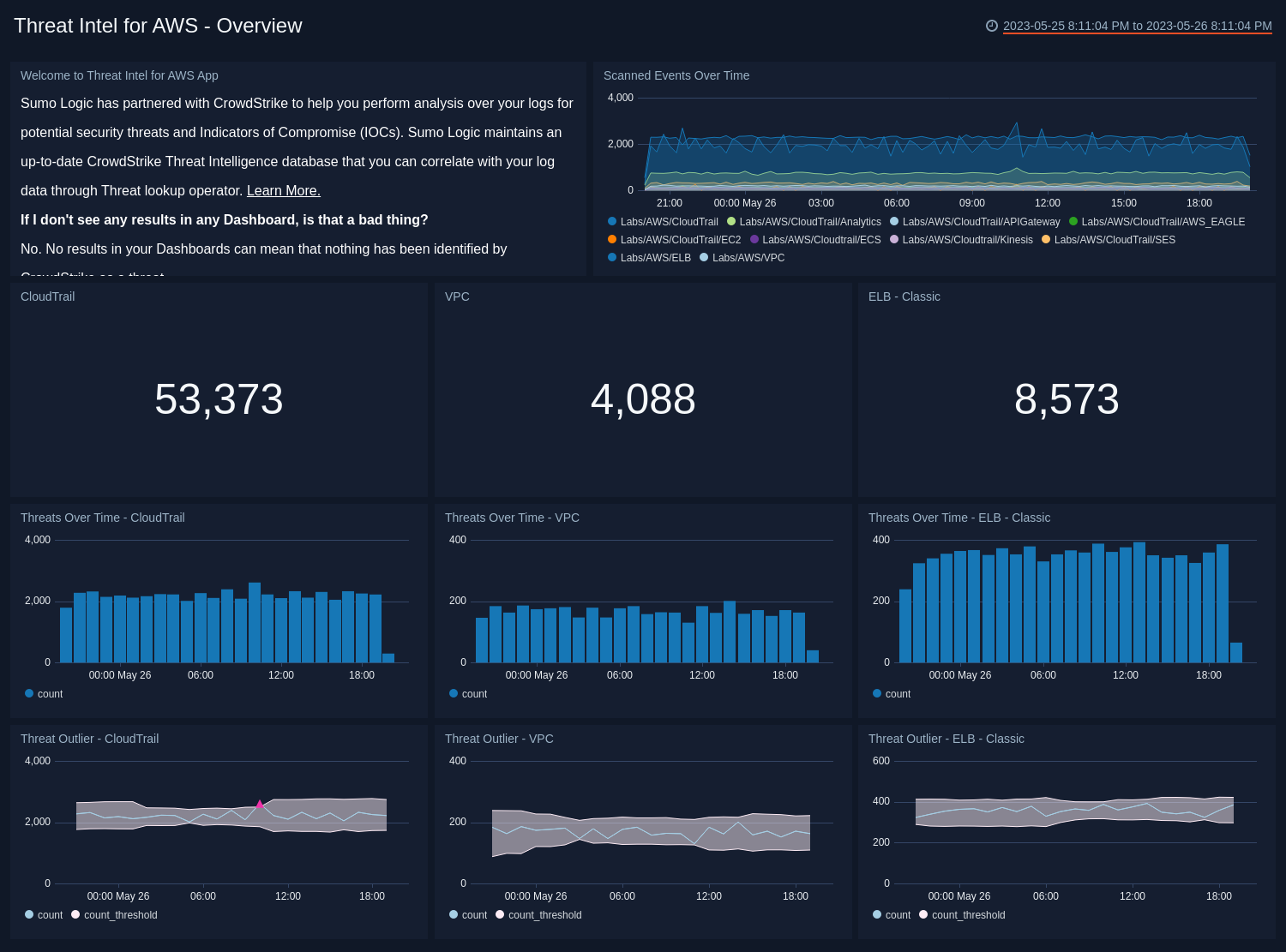Click the Labs/AWS/CloudTrail legend color dot
The width and height of the screenshot is (1286, 952).
click(611, 221)
